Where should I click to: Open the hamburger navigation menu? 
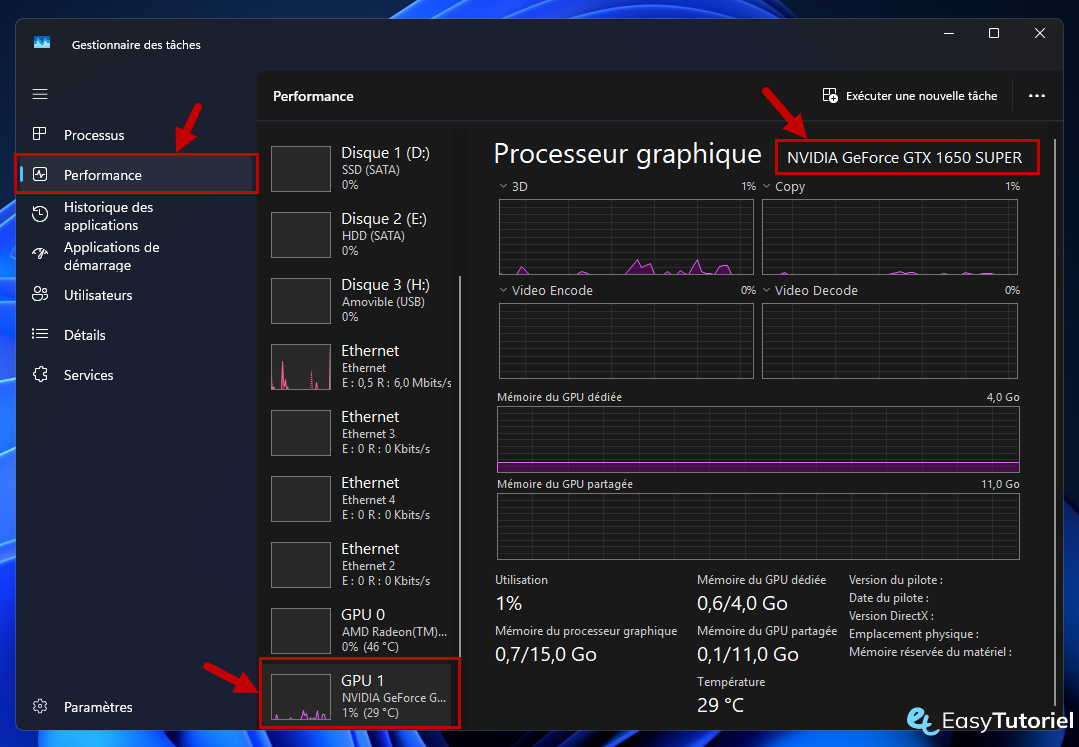coord(40,94)
